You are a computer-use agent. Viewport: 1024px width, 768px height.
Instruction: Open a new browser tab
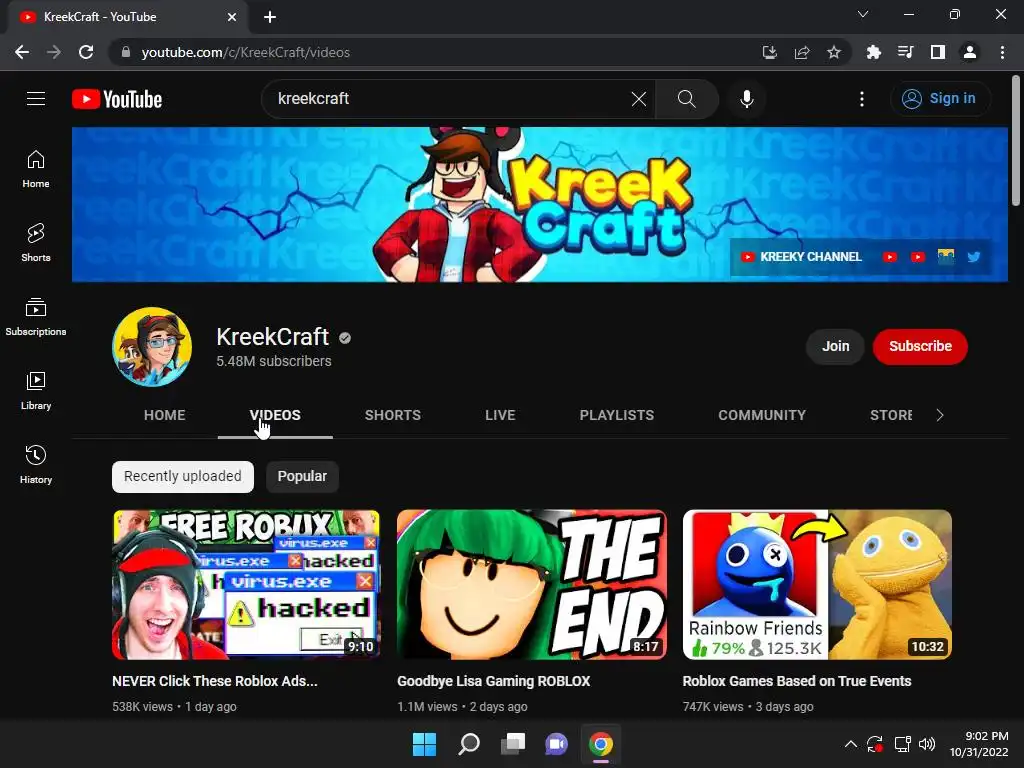(270, 17)
